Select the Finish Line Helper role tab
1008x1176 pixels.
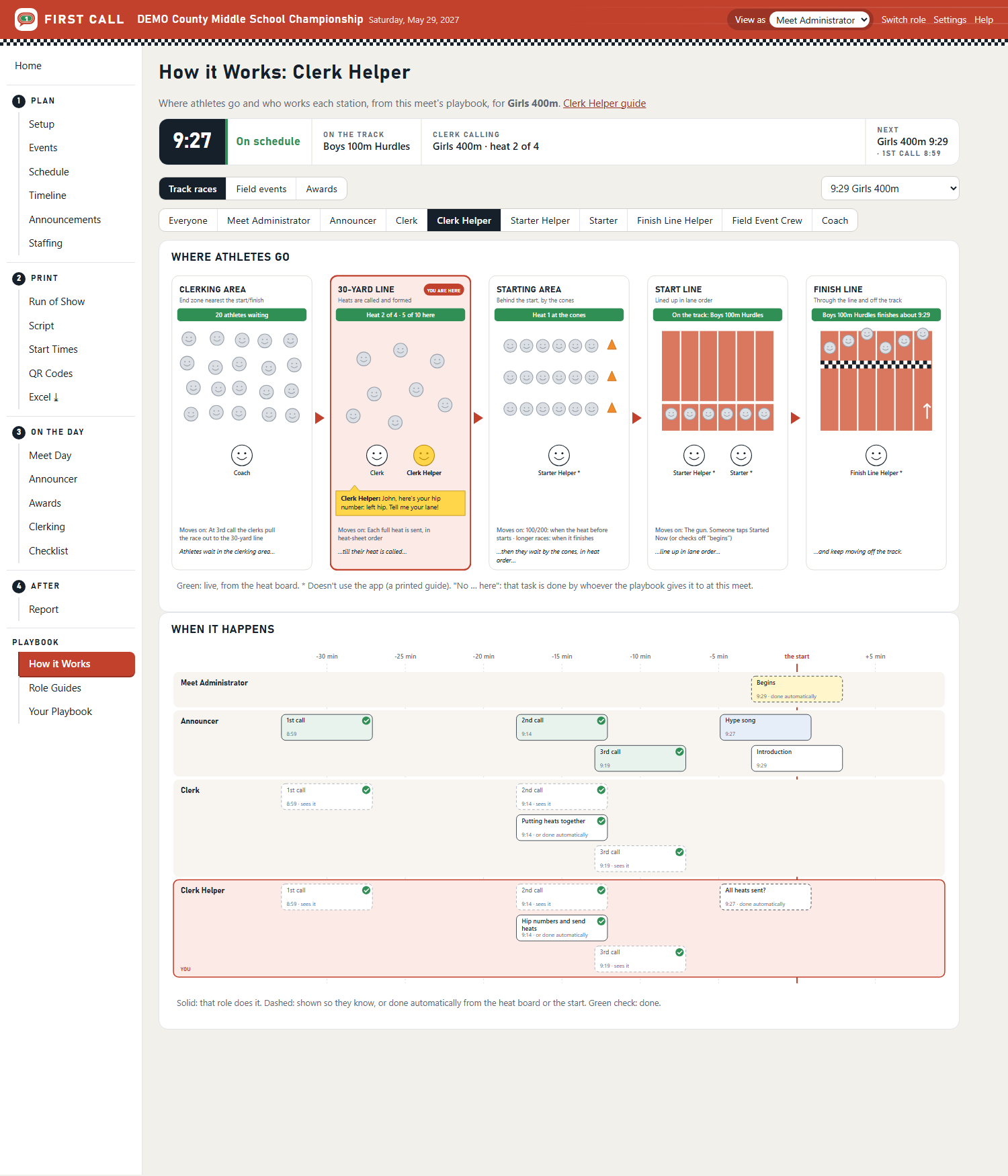tap(675, 220)
